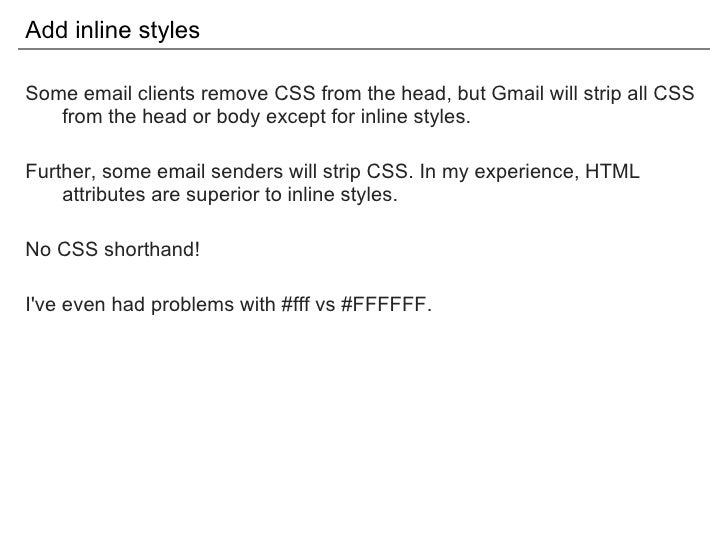The width and height of the screenshot is (728, 546).
Task: Click the word 'HTML' in second paragraph
Action: (x=612, y=171)
